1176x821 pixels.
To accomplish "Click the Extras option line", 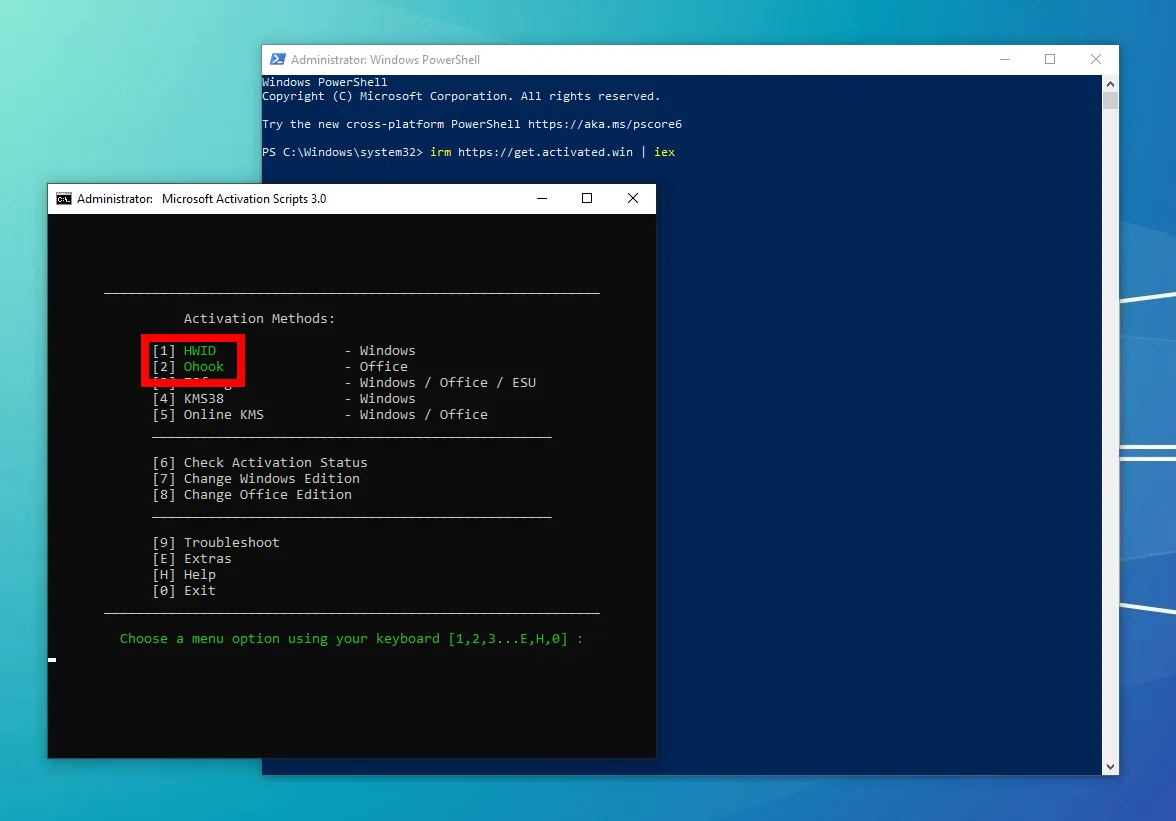I will [x=192, y=559].
